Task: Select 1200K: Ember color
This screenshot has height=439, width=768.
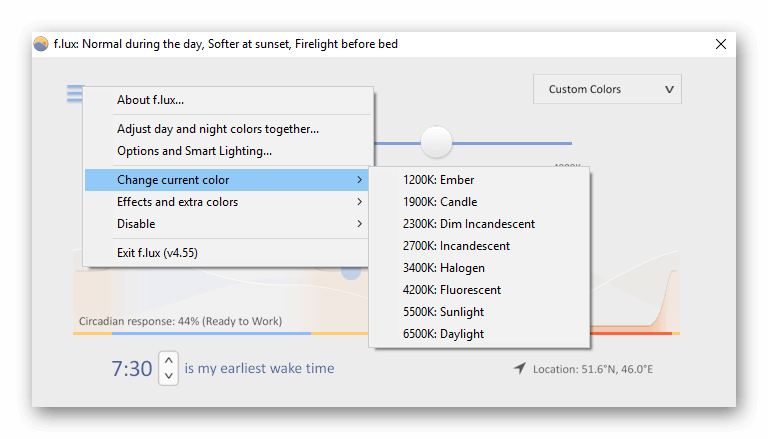Action: pyautogui.click(x=439, y=180)
